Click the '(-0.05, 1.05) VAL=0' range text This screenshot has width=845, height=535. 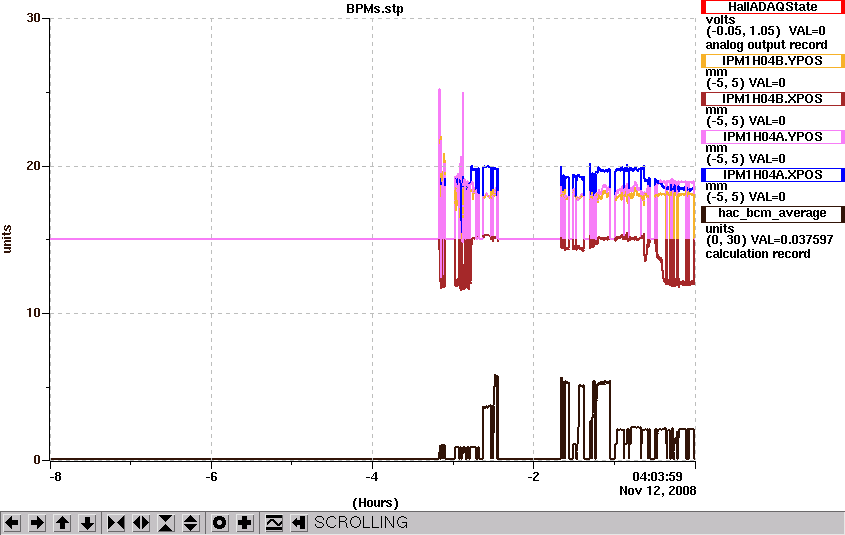click(766, 31)
